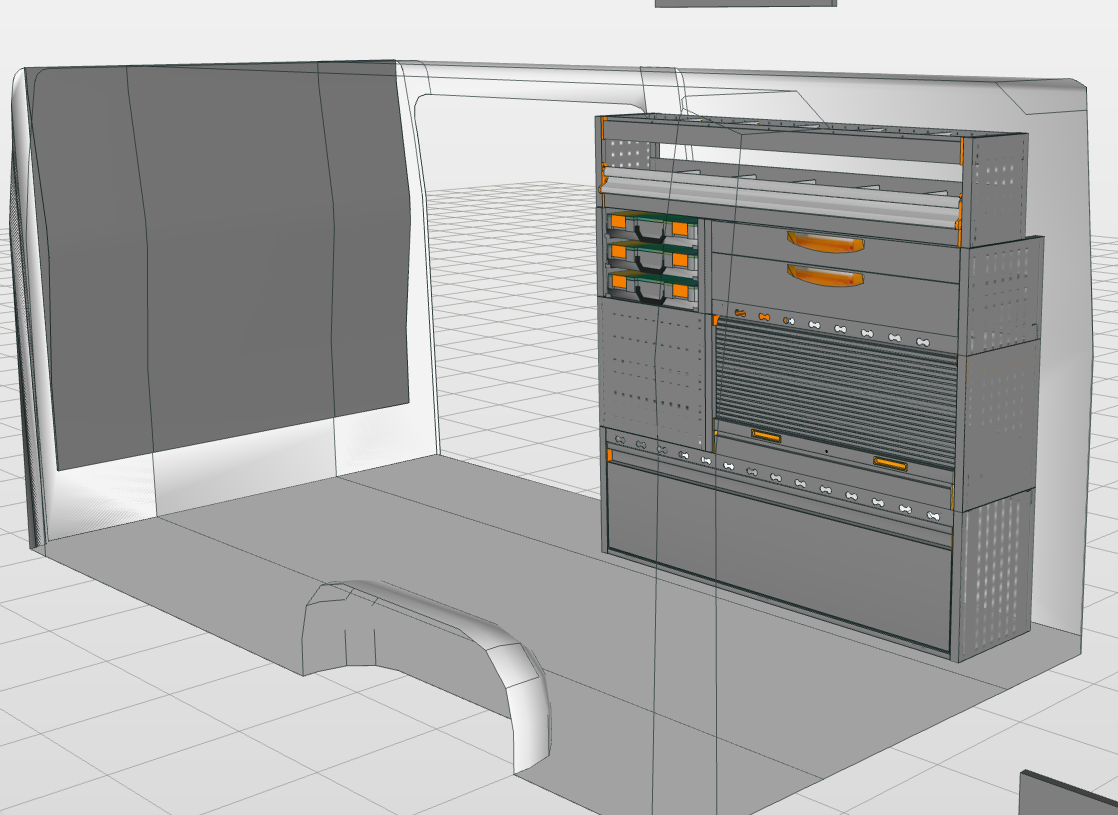Select the second orange drawer handle

pyautogui.click(x=825, y=274)
